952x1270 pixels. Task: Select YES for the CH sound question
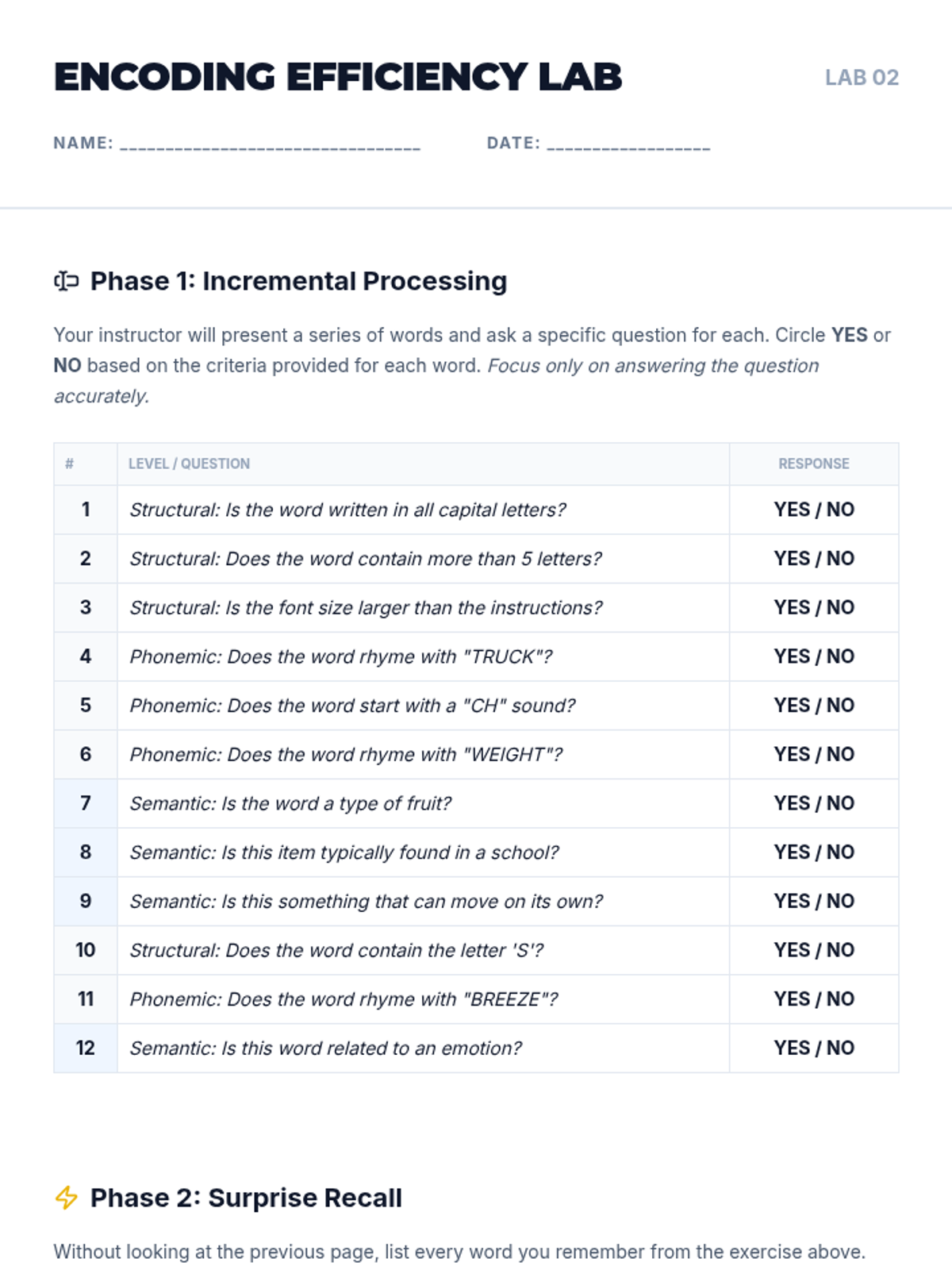[x=791, y=706]
